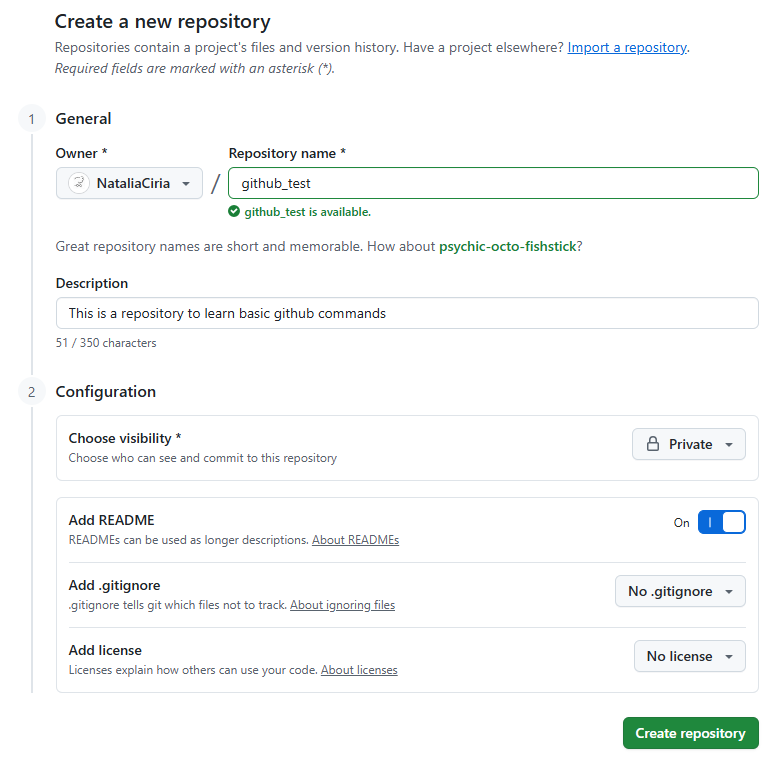Click the Create repository button
The image size is (783, 767).
pos(690,733)
